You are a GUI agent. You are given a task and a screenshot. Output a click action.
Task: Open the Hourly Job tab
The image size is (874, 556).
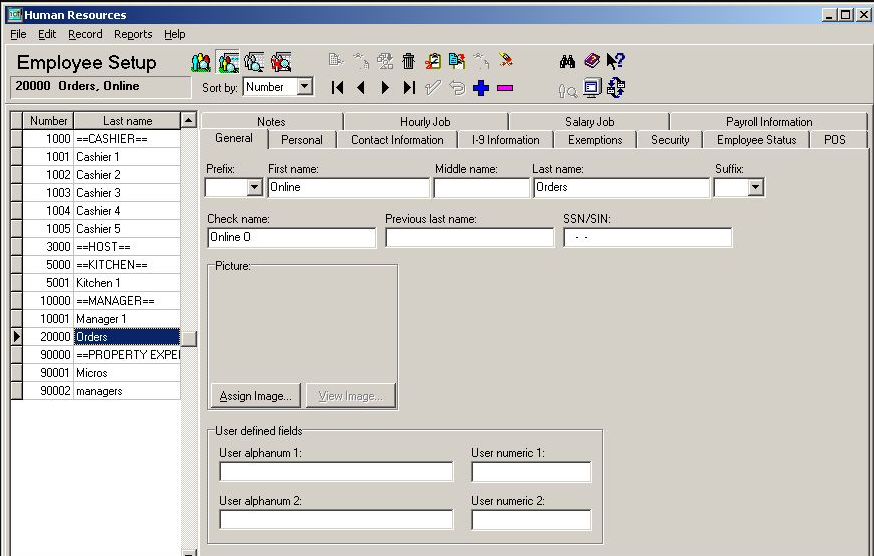[425, 122]
